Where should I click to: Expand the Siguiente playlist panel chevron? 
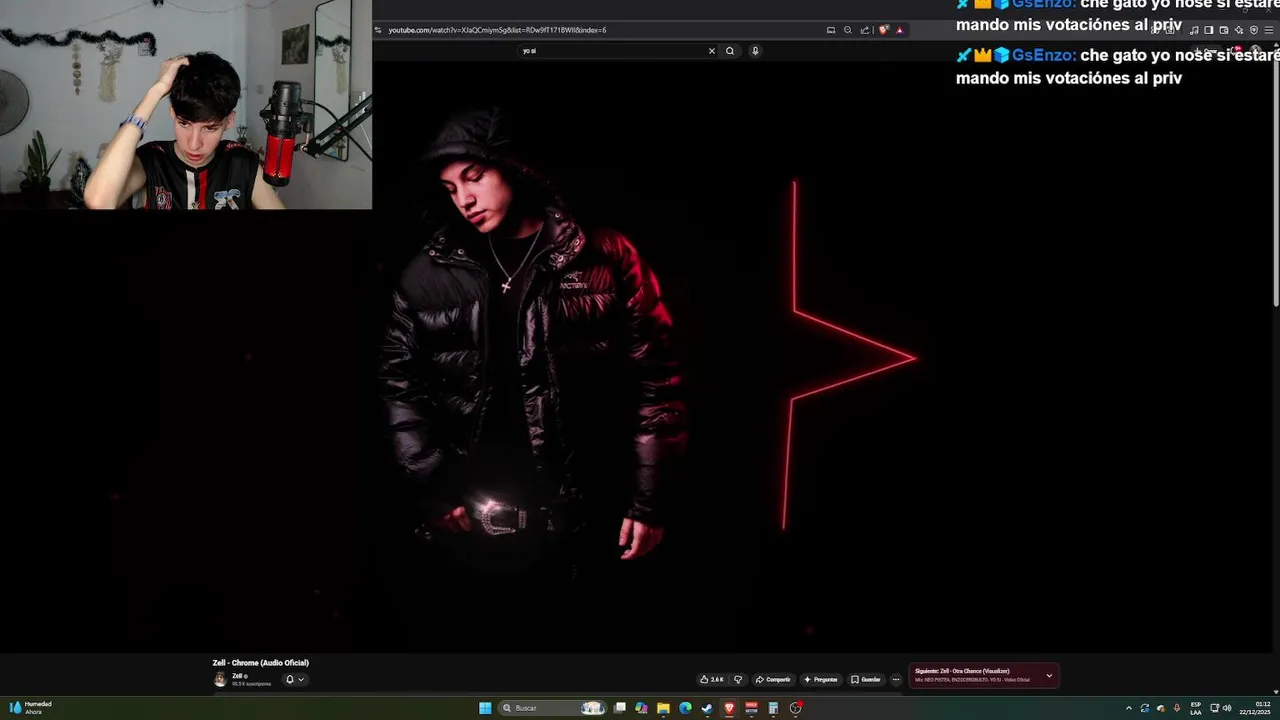click(1049, 676)
